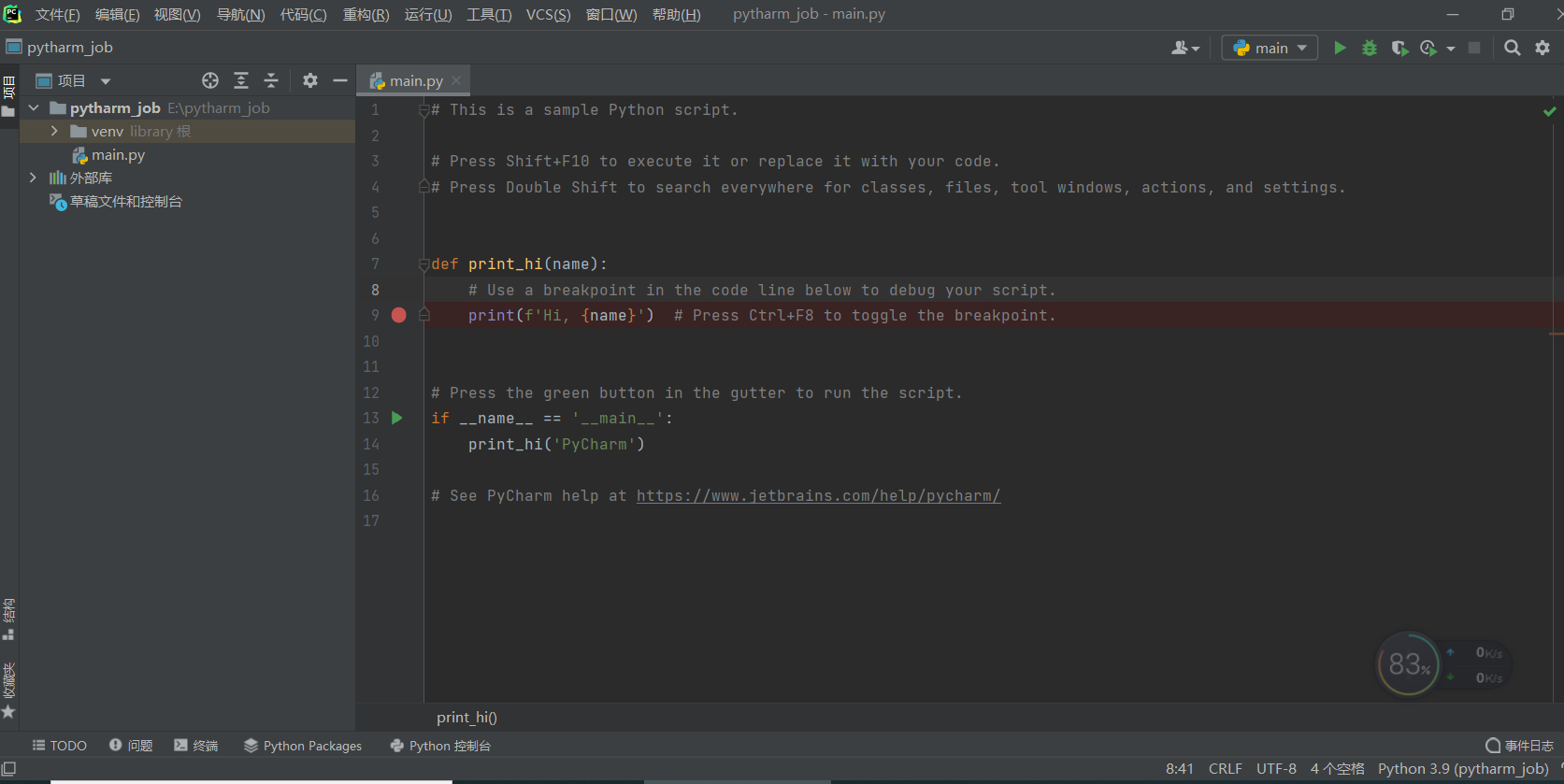1564x784 pixels.
Task: Follow the jetbrains.com help link
Action: coord(818,495)
